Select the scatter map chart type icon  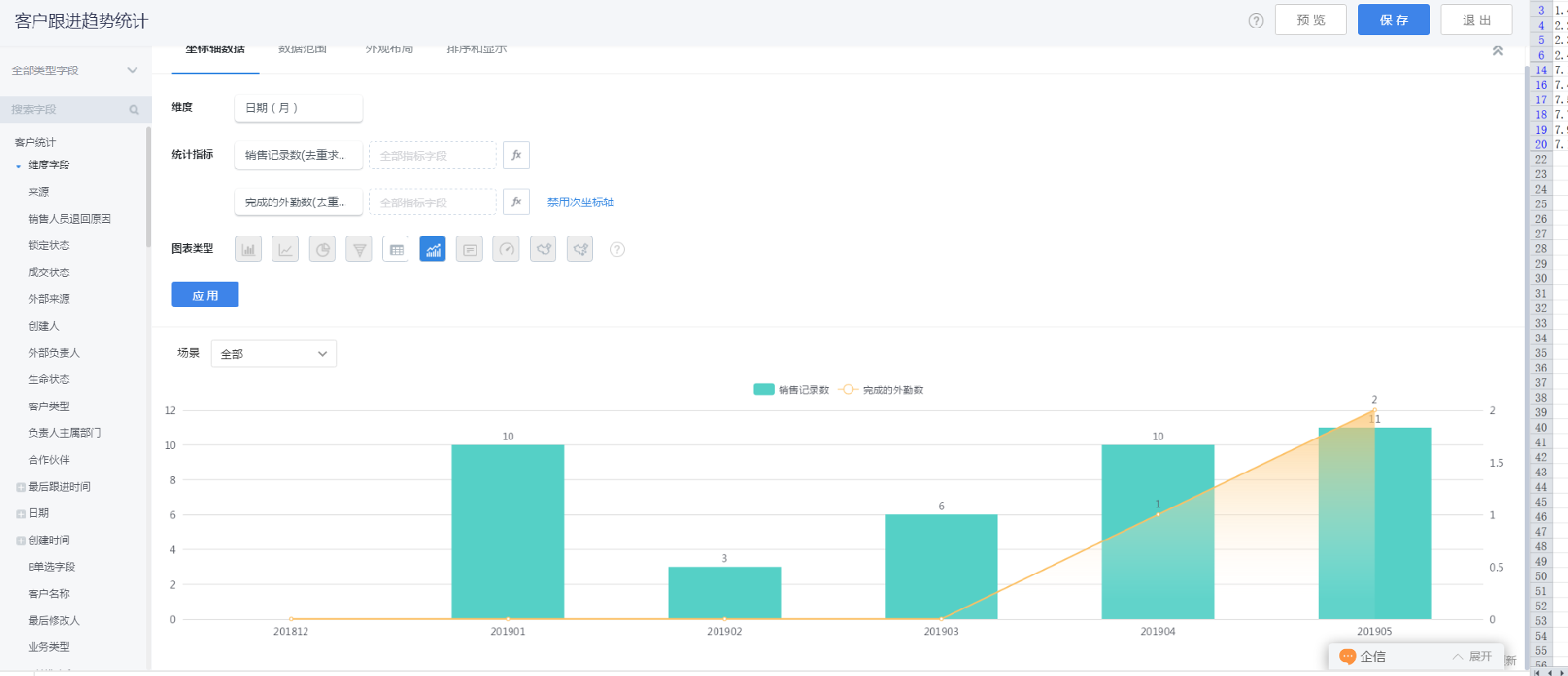click(x=580, y=249)
